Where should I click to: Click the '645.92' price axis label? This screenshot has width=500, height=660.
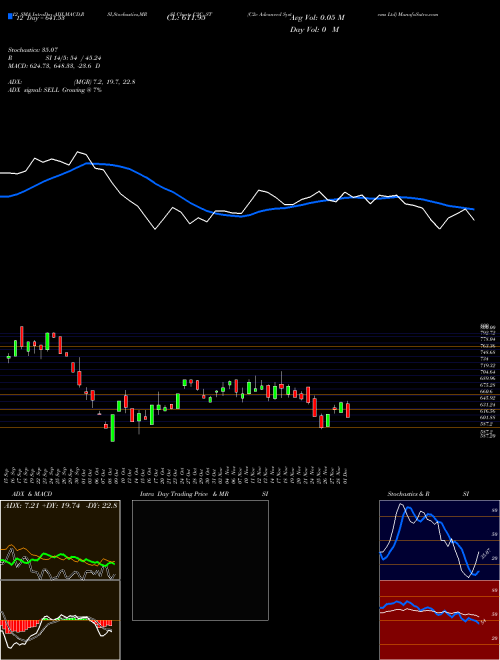point(488,397)
